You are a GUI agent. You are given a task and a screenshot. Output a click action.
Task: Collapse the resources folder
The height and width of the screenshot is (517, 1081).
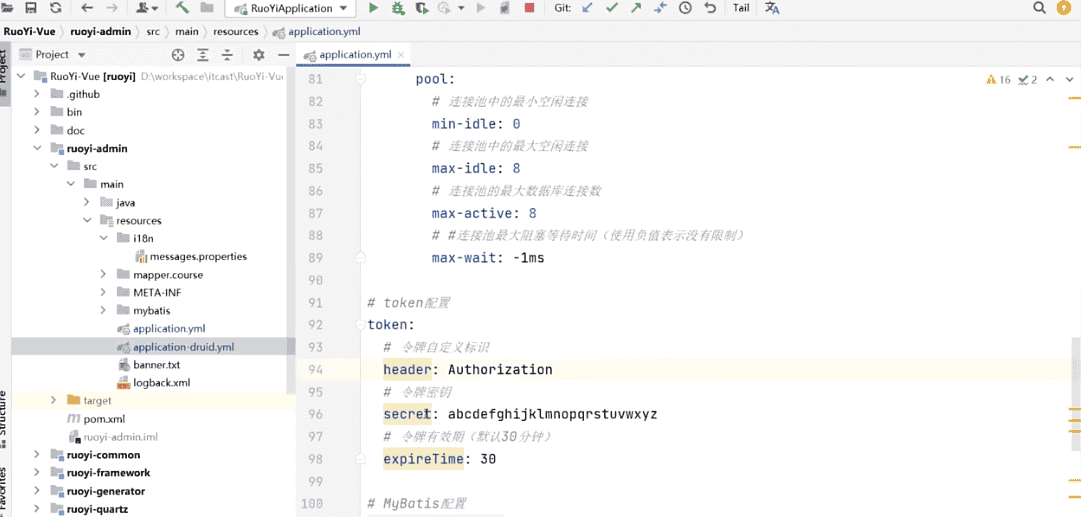pyautogui.click(x=88, y=221)
